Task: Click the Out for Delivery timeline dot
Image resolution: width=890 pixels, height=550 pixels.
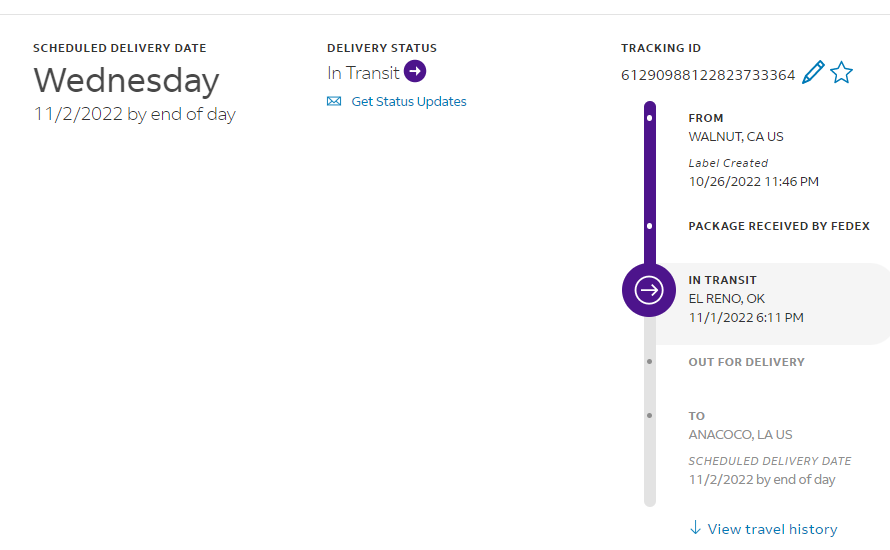Action: pos(650,362)
